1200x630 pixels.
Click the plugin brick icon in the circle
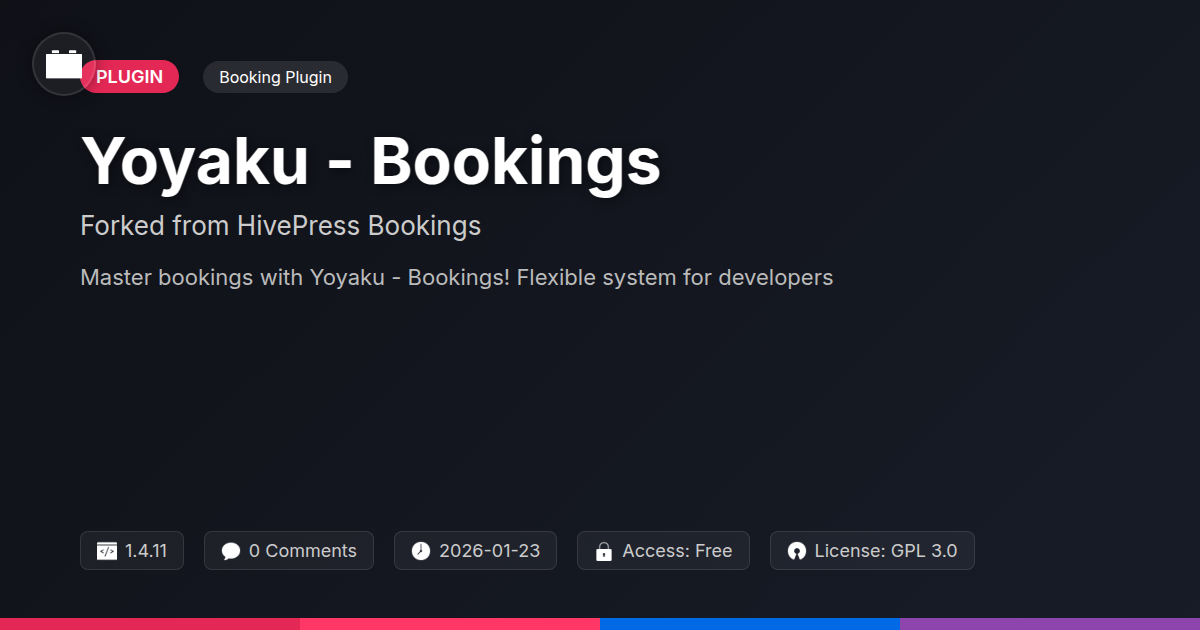coord(64,64)
